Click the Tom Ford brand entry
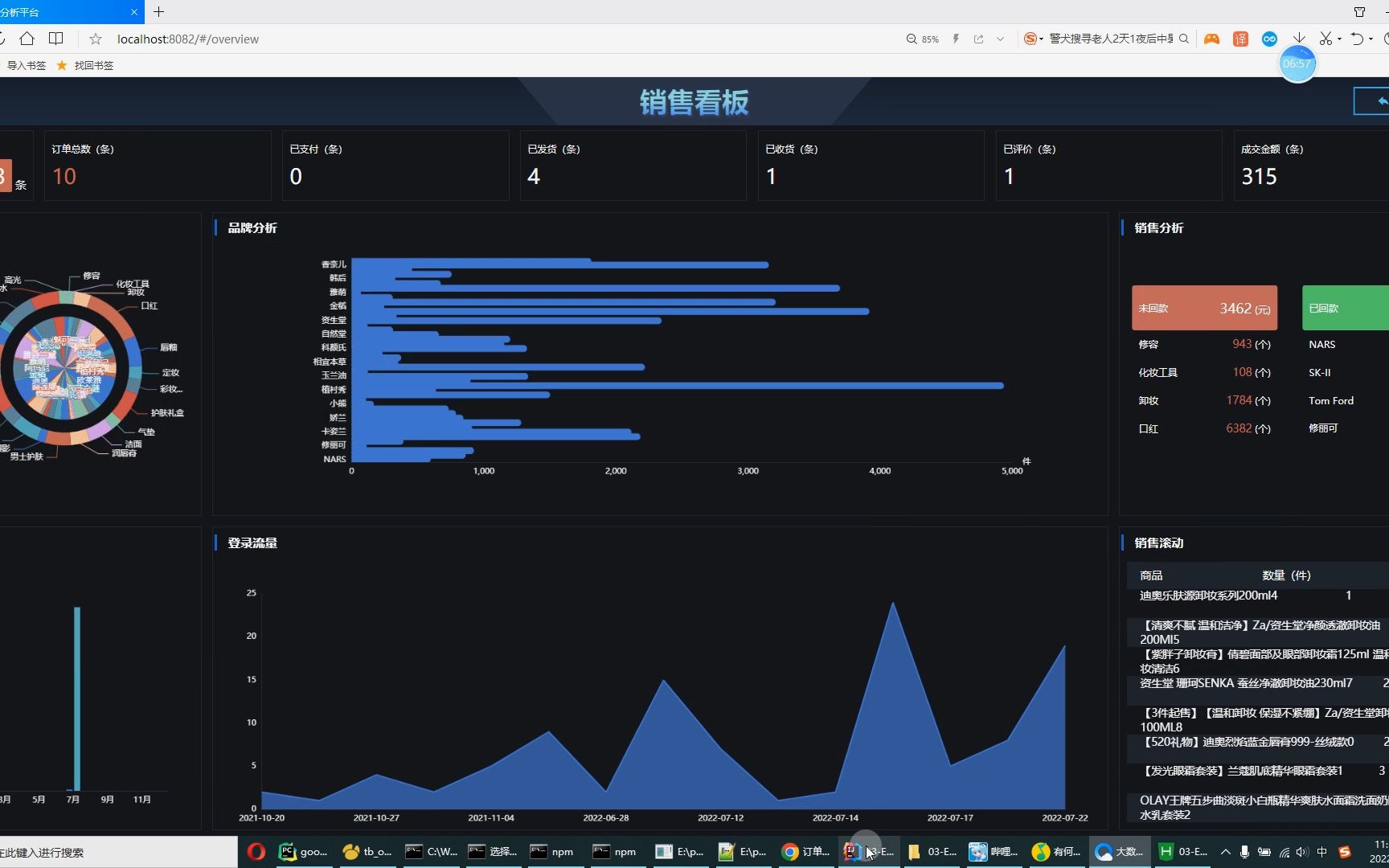 1331,400
